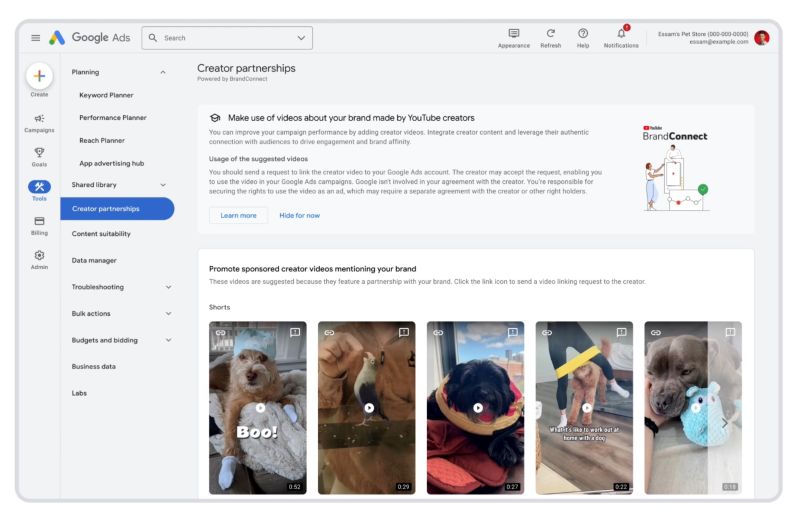This screenshot has width=800, height=523.
Task: Open Data manager
Action: tap(94, 260)
